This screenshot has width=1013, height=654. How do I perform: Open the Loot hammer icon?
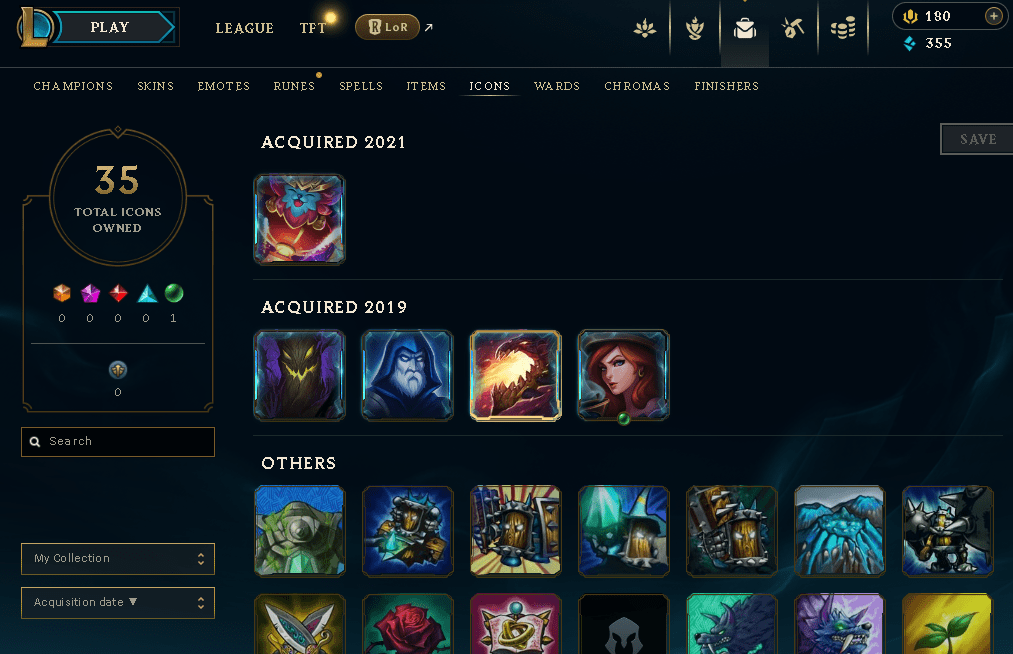(793, 28)
